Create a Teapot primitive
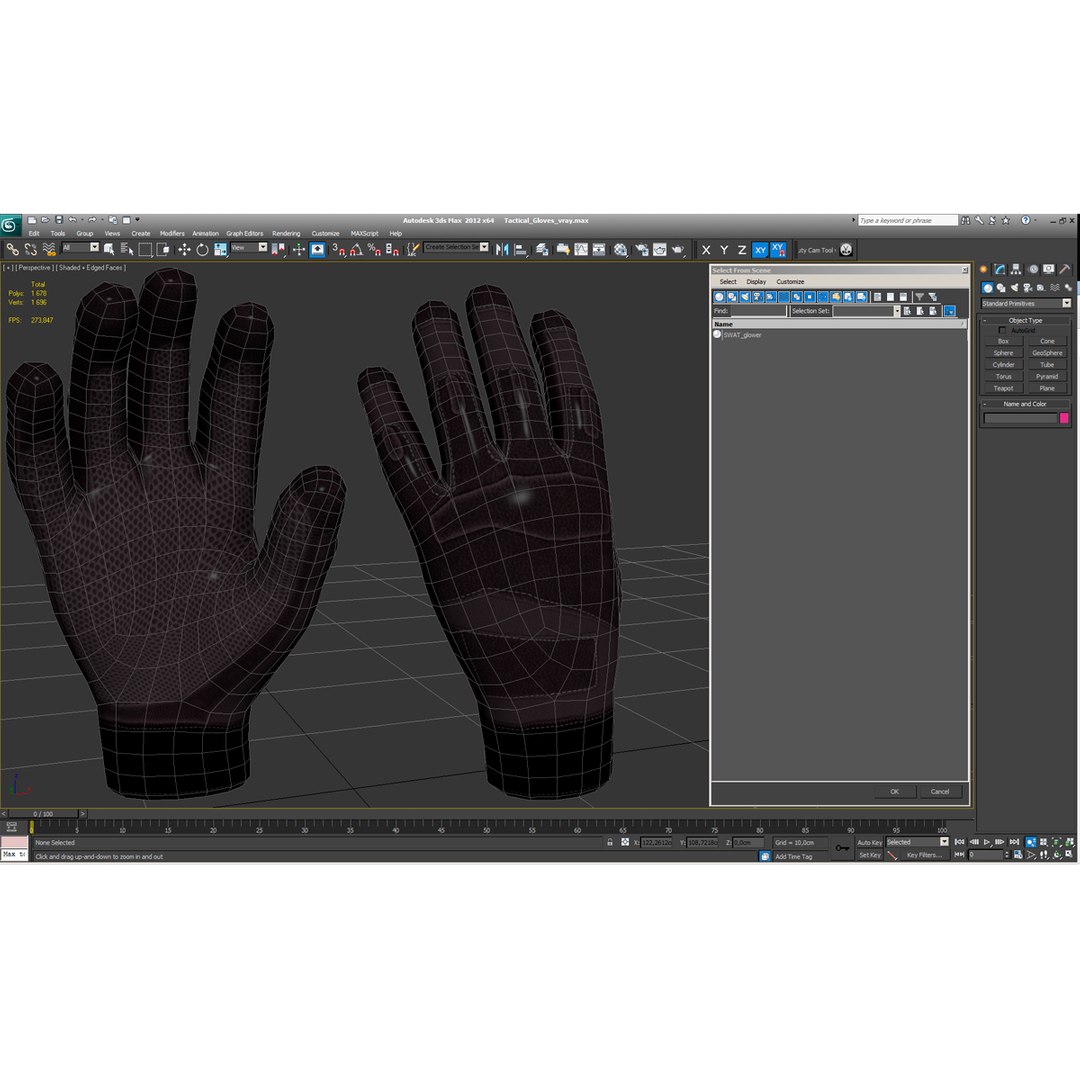 pos(1003,388)
